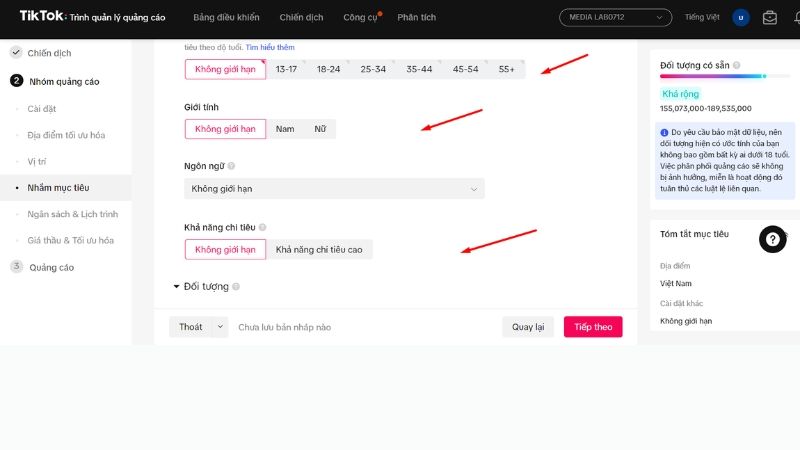800x450 pixels.
Task: Click the info icon next to Ngôn ngữ
Action: coord(231,166)
